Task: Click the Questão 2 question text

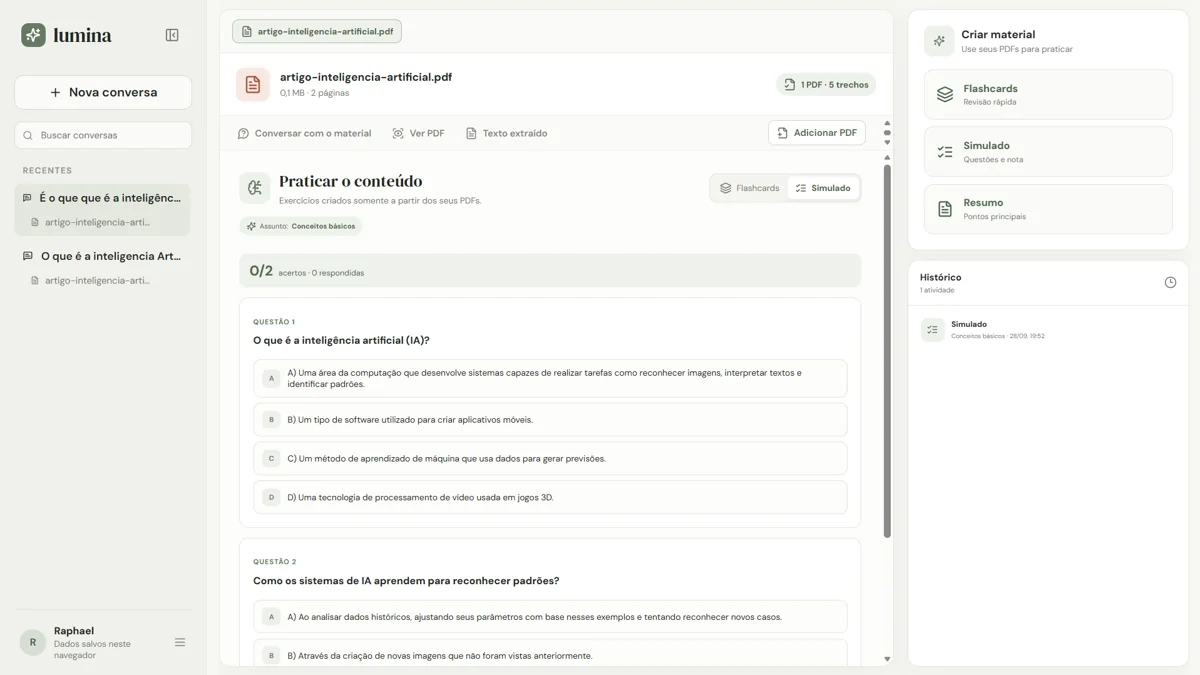Action: (x=406, y=581)
